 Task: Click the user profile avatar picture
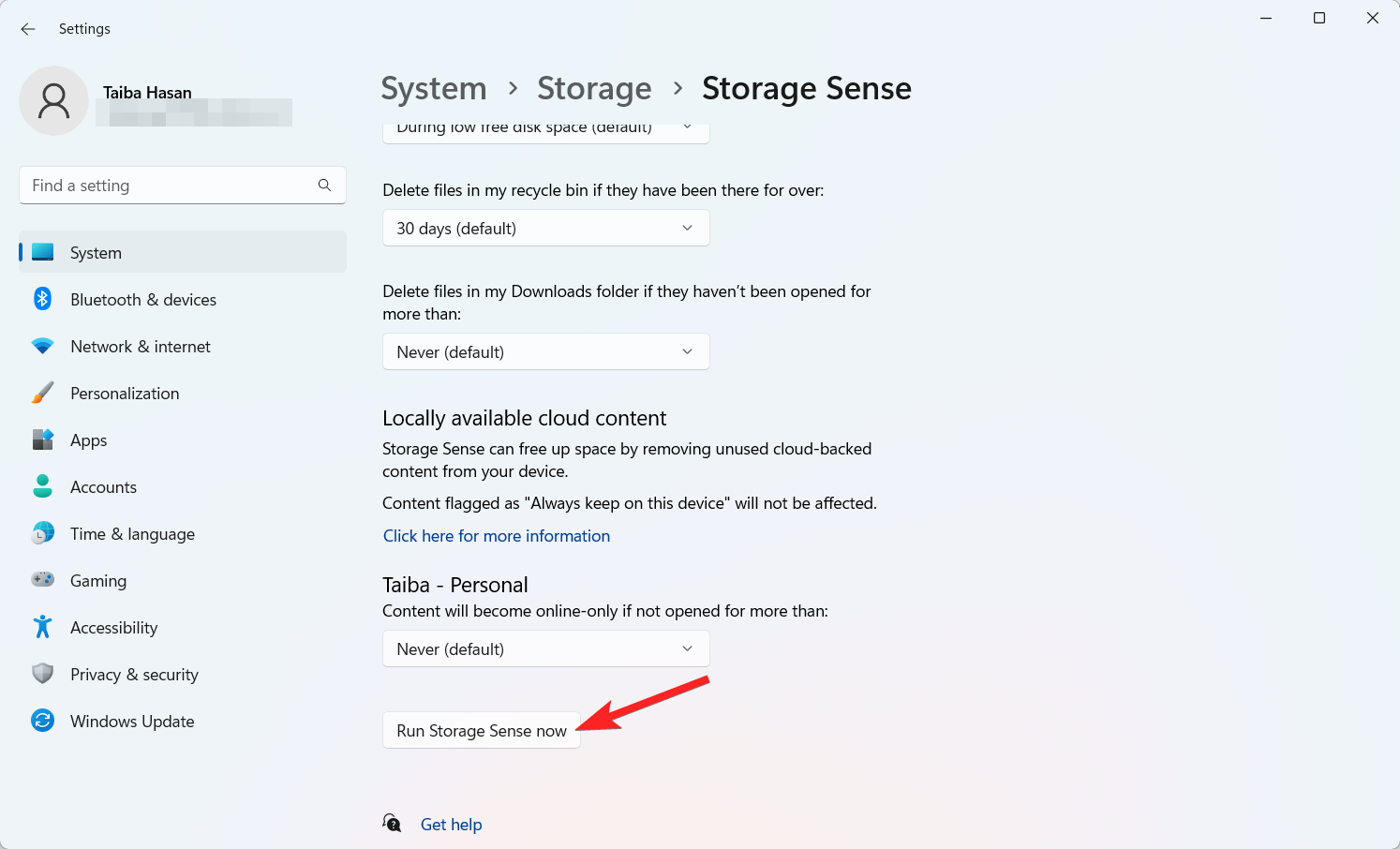[x=54, y=101]
